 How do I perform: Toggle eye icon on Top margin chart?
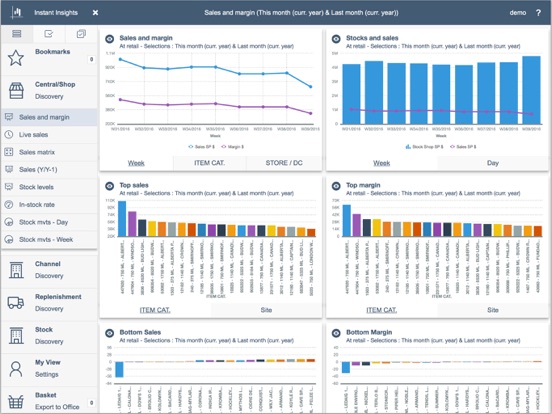(x=336, y=186)
